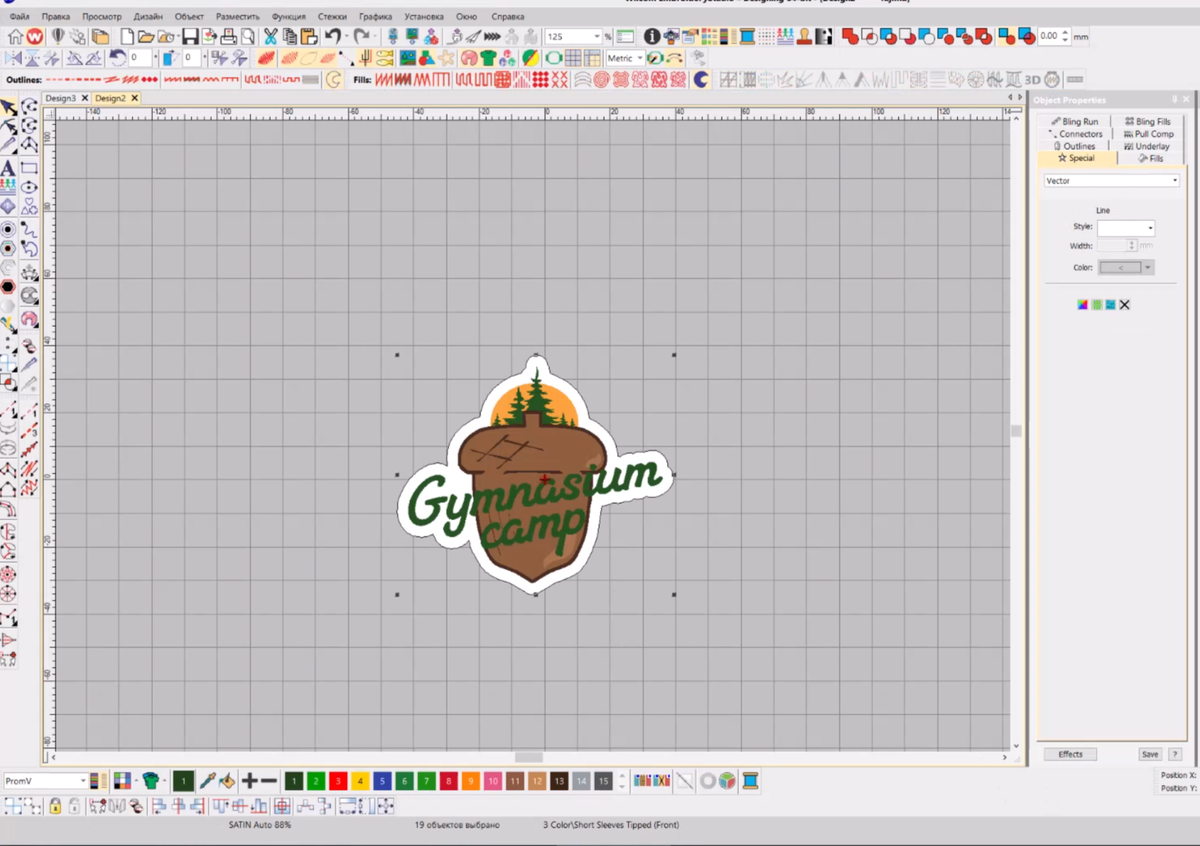Image resolution: width=1200 pixels, height=846 pixels.
Task: Click the color palette scroll stepper arrows
Action: (x=623, y=781)
